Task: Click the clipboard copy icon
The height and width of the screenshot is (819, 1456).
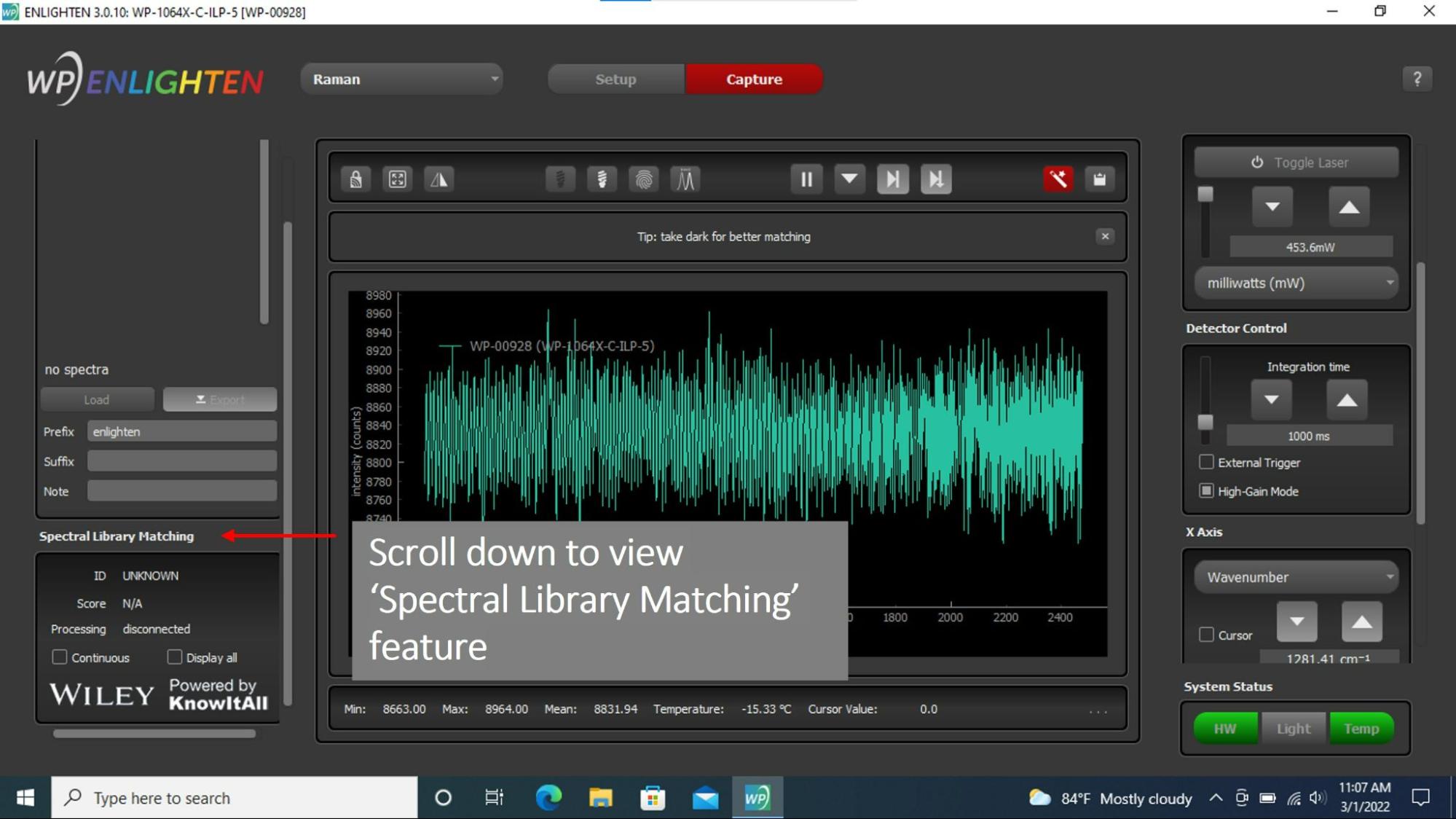Action: pyautogui.click(x=1099, y=179)
